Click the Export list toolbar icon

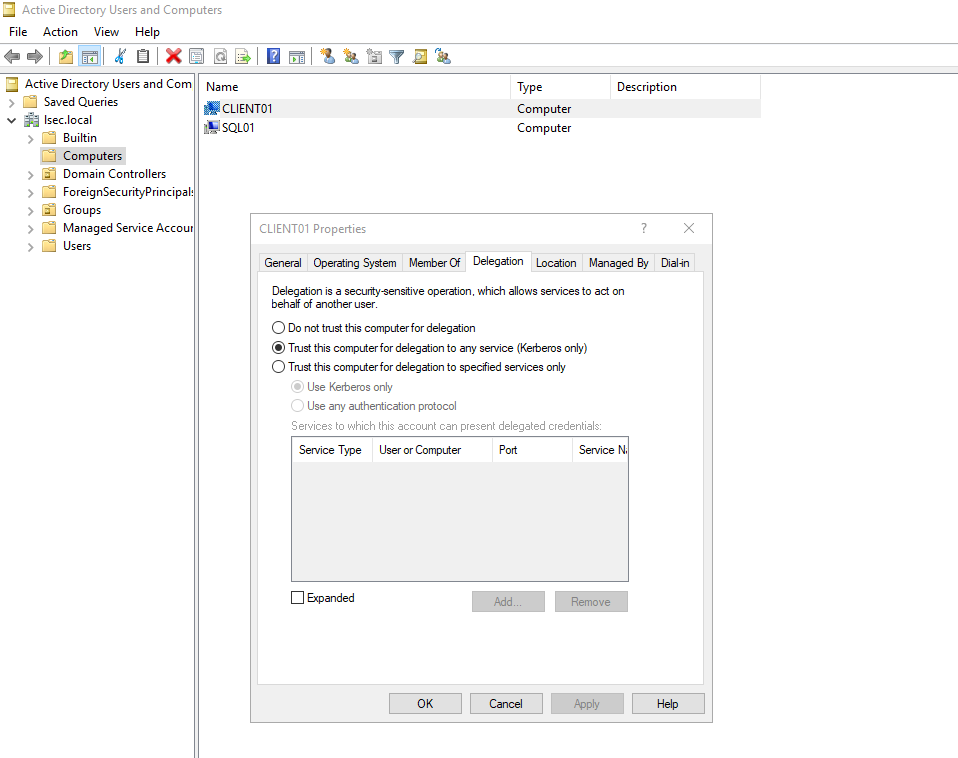(244, 56)
